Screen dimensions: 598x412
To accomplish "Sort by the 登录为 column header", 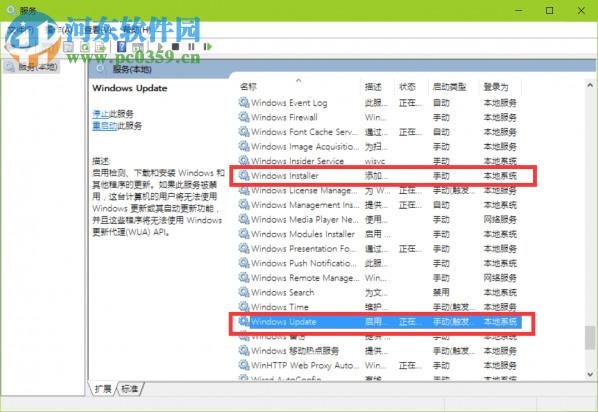I will click(x=496, y=87).
